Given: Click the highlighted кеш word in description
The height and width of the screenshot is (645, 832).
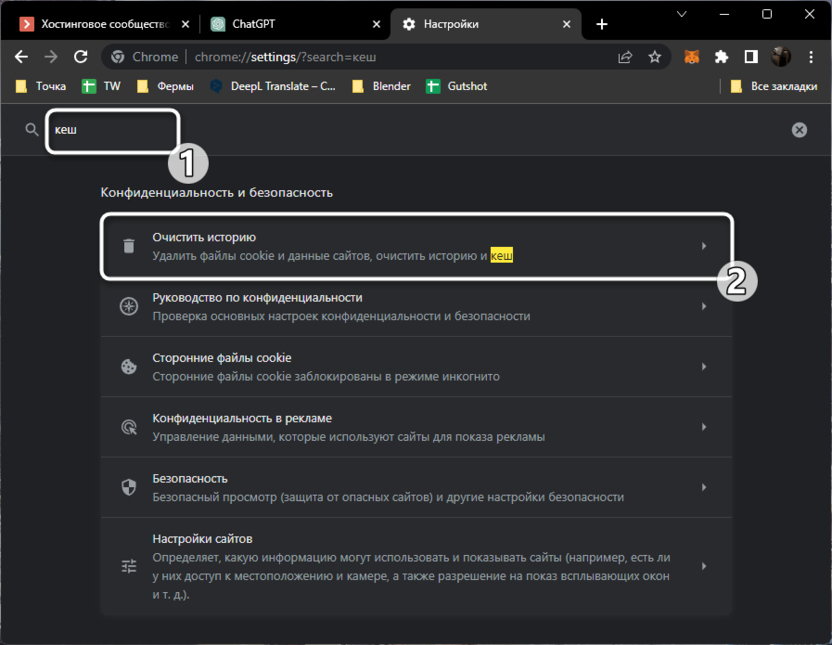Looking at the screenshot, I should coord(501,256).
